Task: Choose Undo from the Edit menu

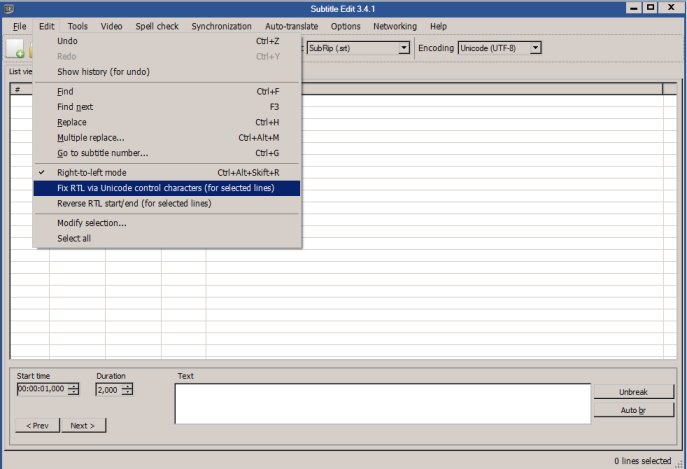Action: 167,41
